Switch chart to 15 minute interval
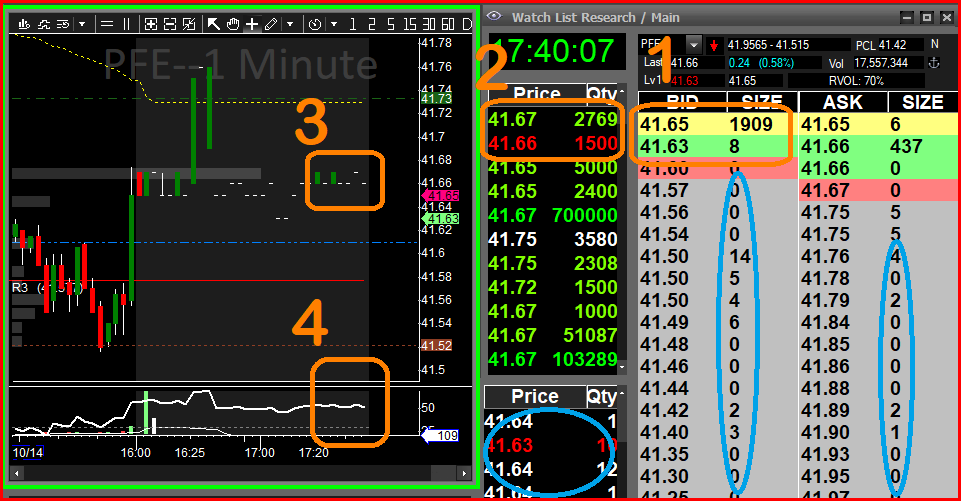Image resolution: width=961 pixels, height=501 pixels. click(x=410, y=24)
